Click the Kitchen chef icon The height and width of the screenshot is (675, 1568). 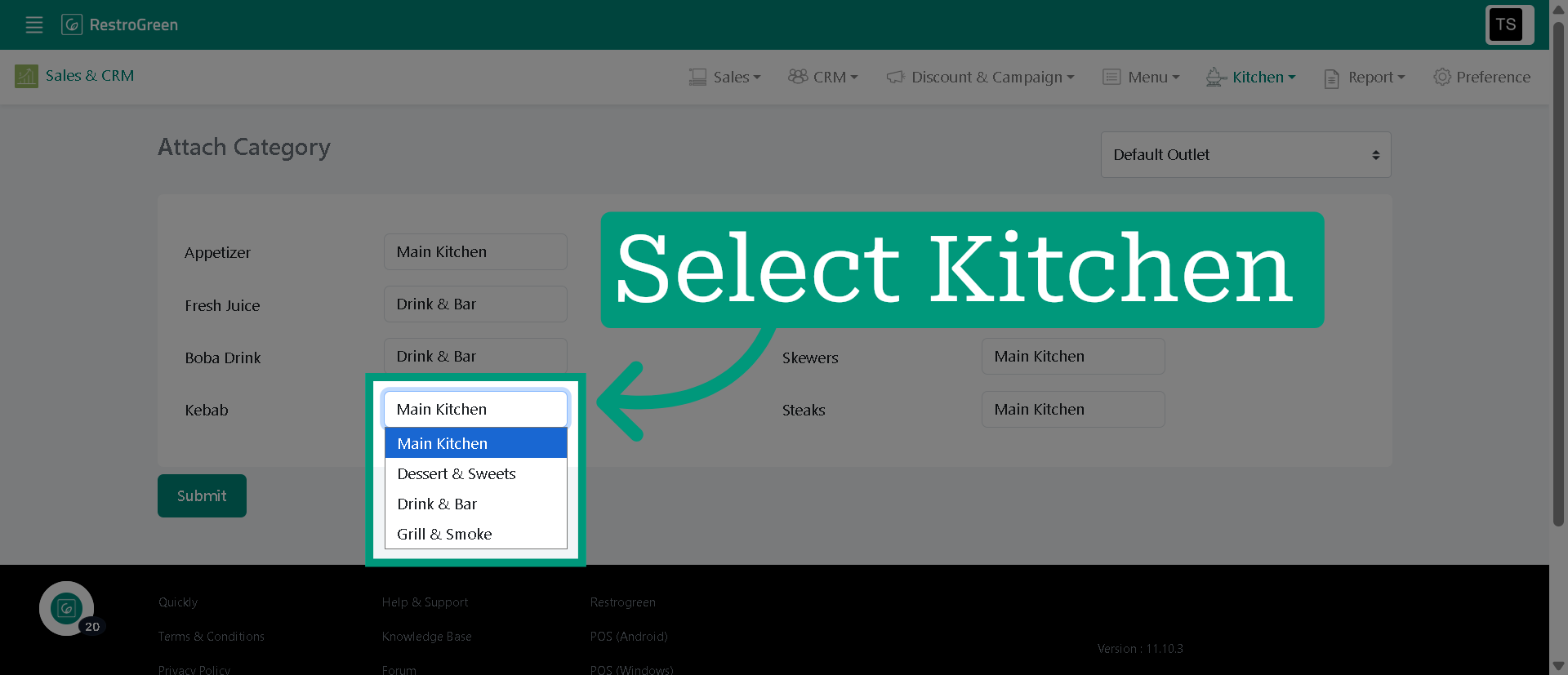[x=1216, y=77]
